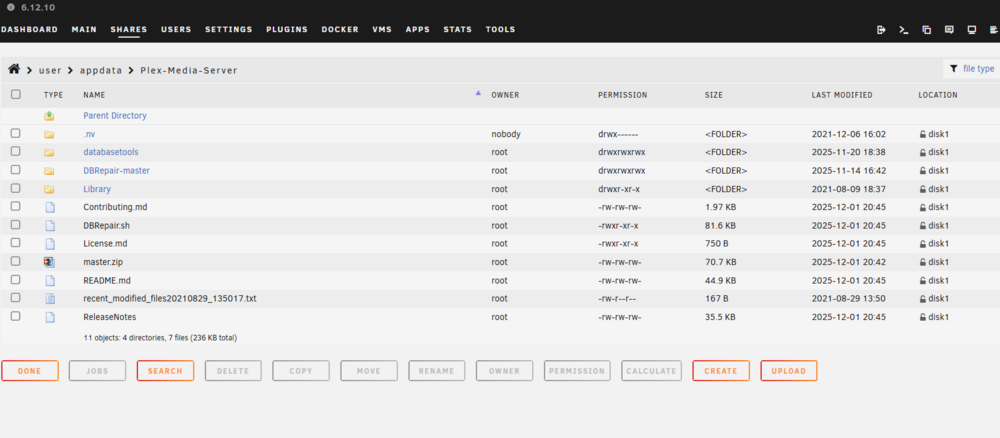The image size is (1000, 438).
Task: Click the drwx------ permission value
Action: click(x=618, y=135)
